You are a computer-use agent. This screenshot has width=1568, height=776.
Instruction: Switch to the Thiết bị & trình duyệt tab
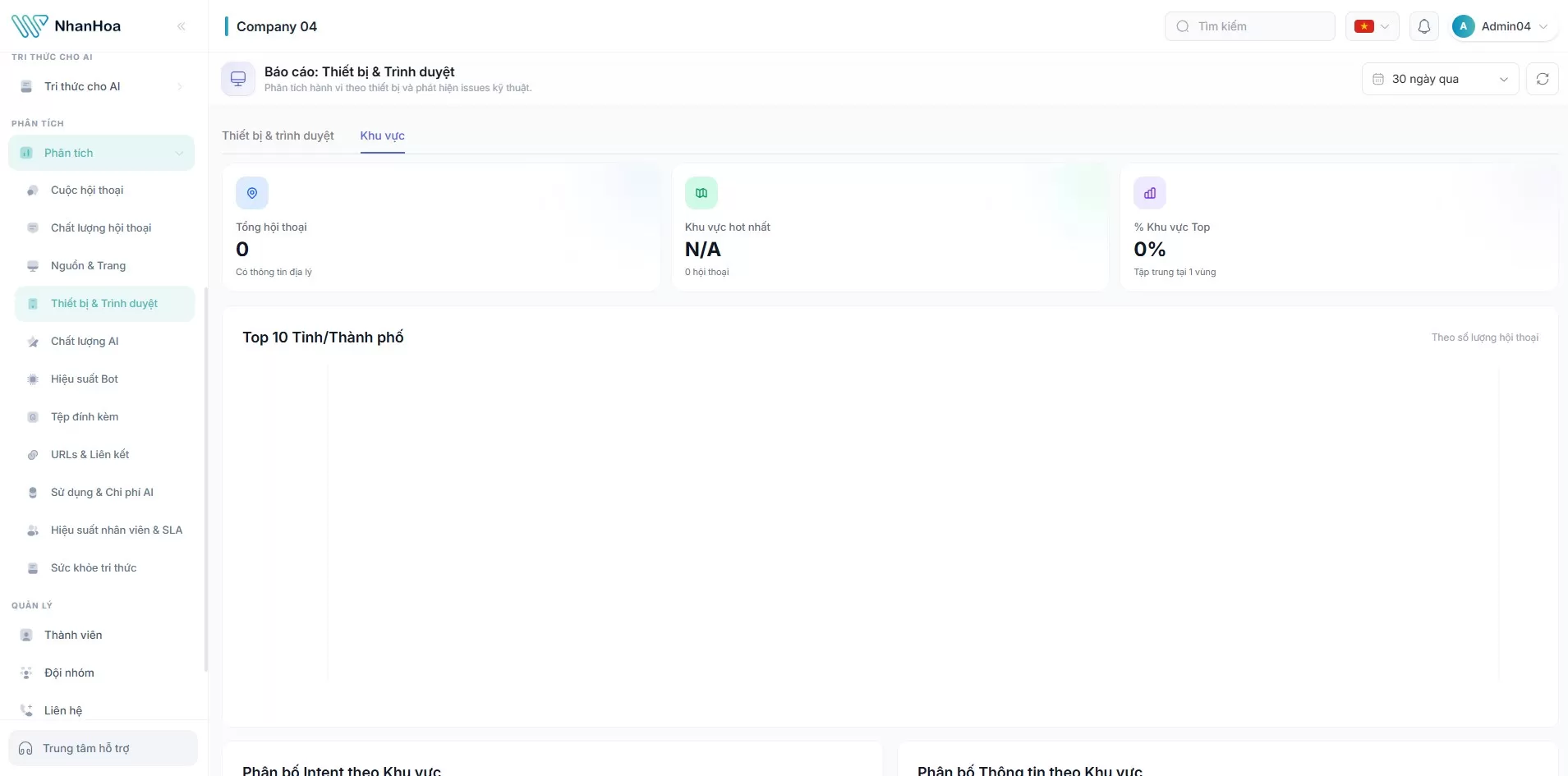coord(278,135)
